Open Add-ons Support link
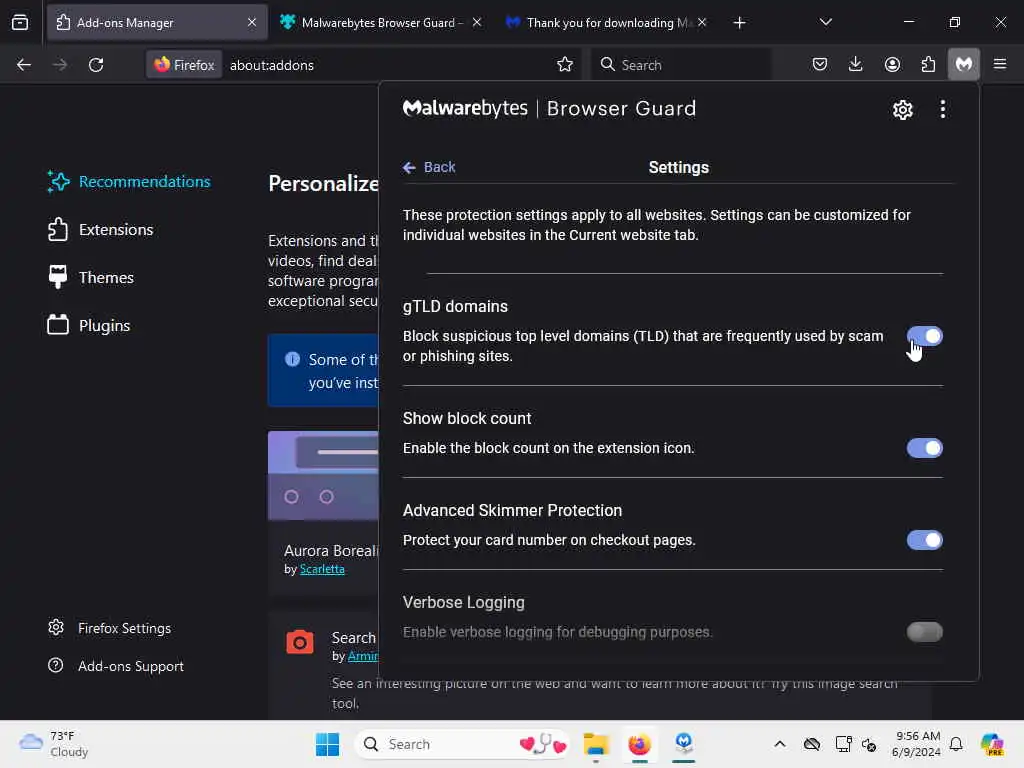 click(x=116, y=666)
